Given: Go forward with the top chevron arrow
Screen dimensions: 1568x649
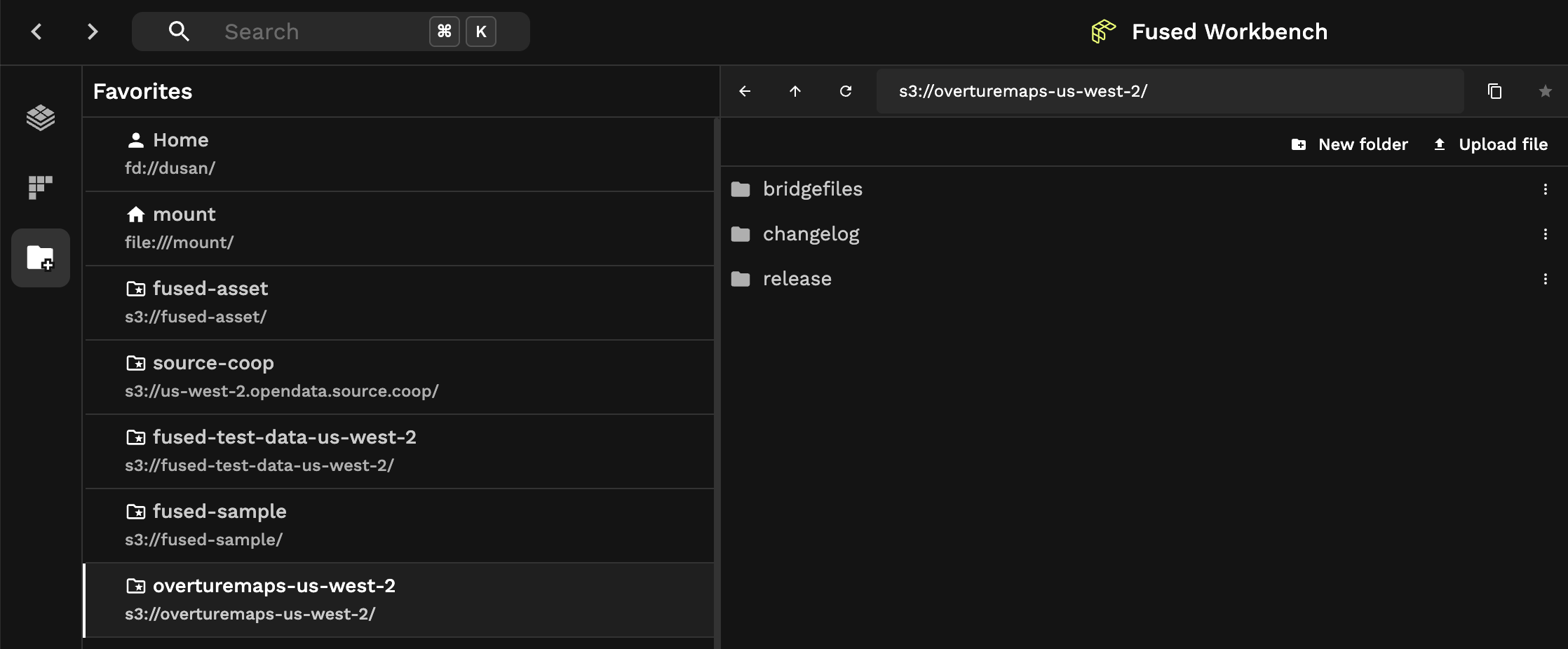Looking at the screenshot, I should (93, 32).
